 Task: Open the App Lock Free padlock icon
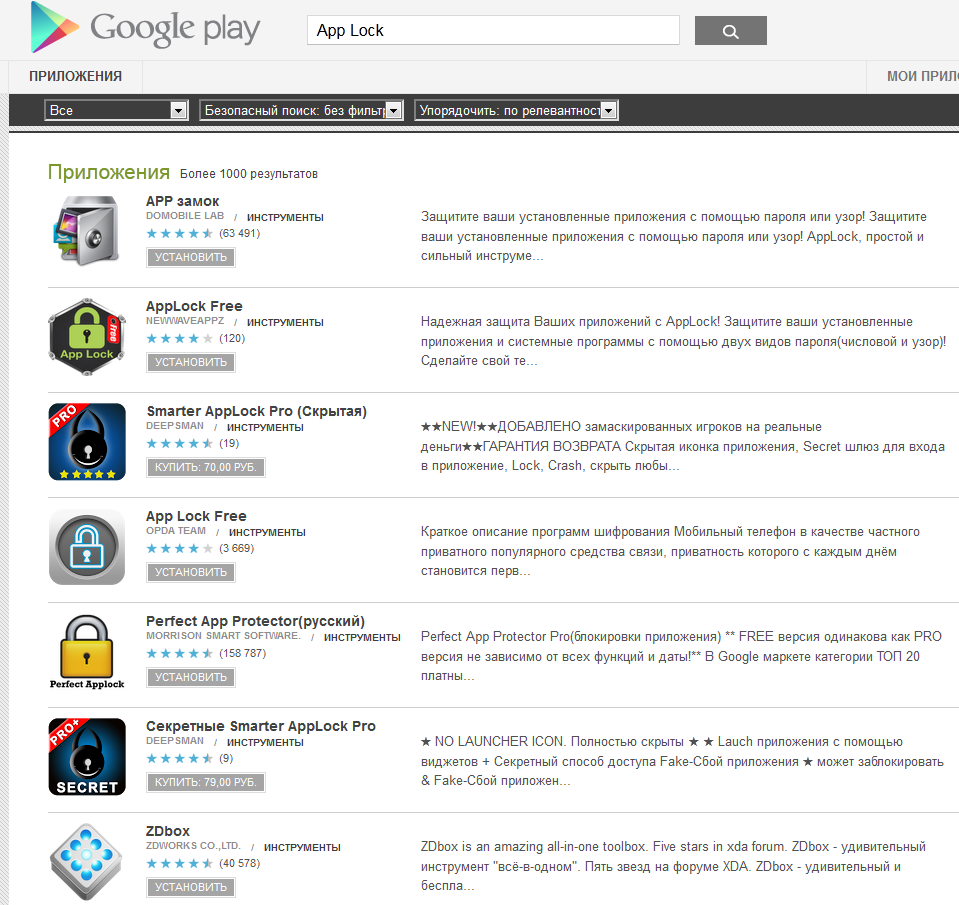[x=87, y=547]
